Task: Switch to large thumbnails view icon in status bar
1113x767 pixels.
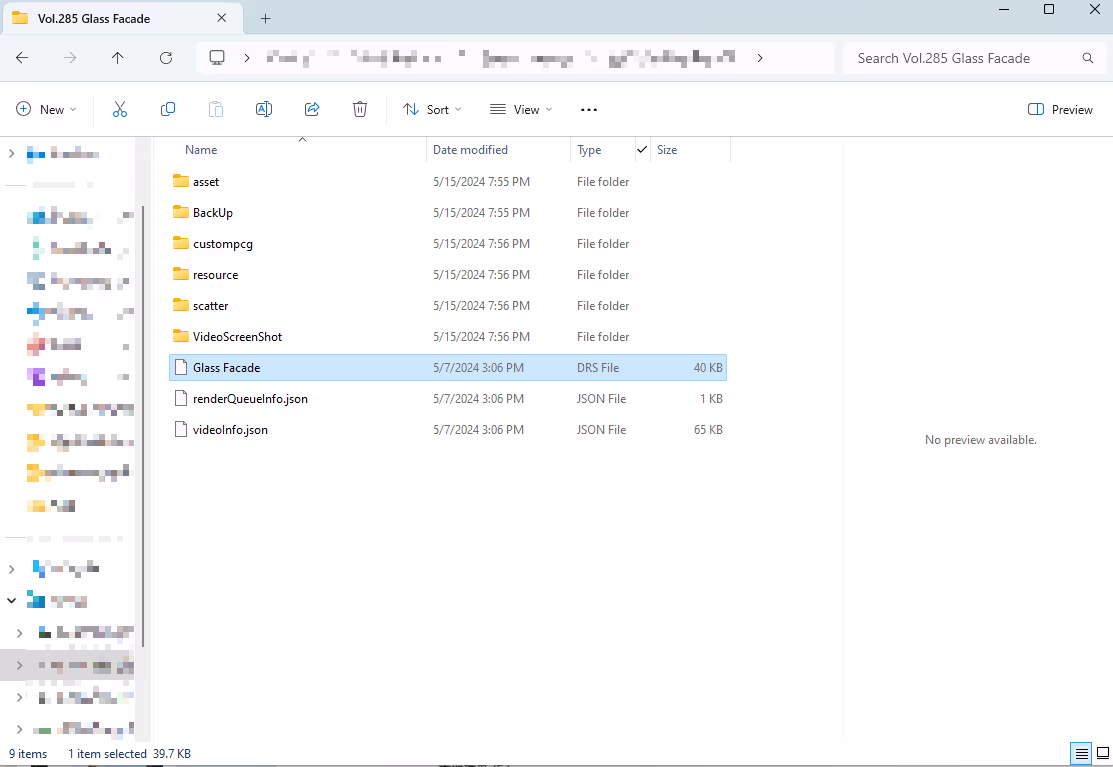Action: coord(1102,754)
